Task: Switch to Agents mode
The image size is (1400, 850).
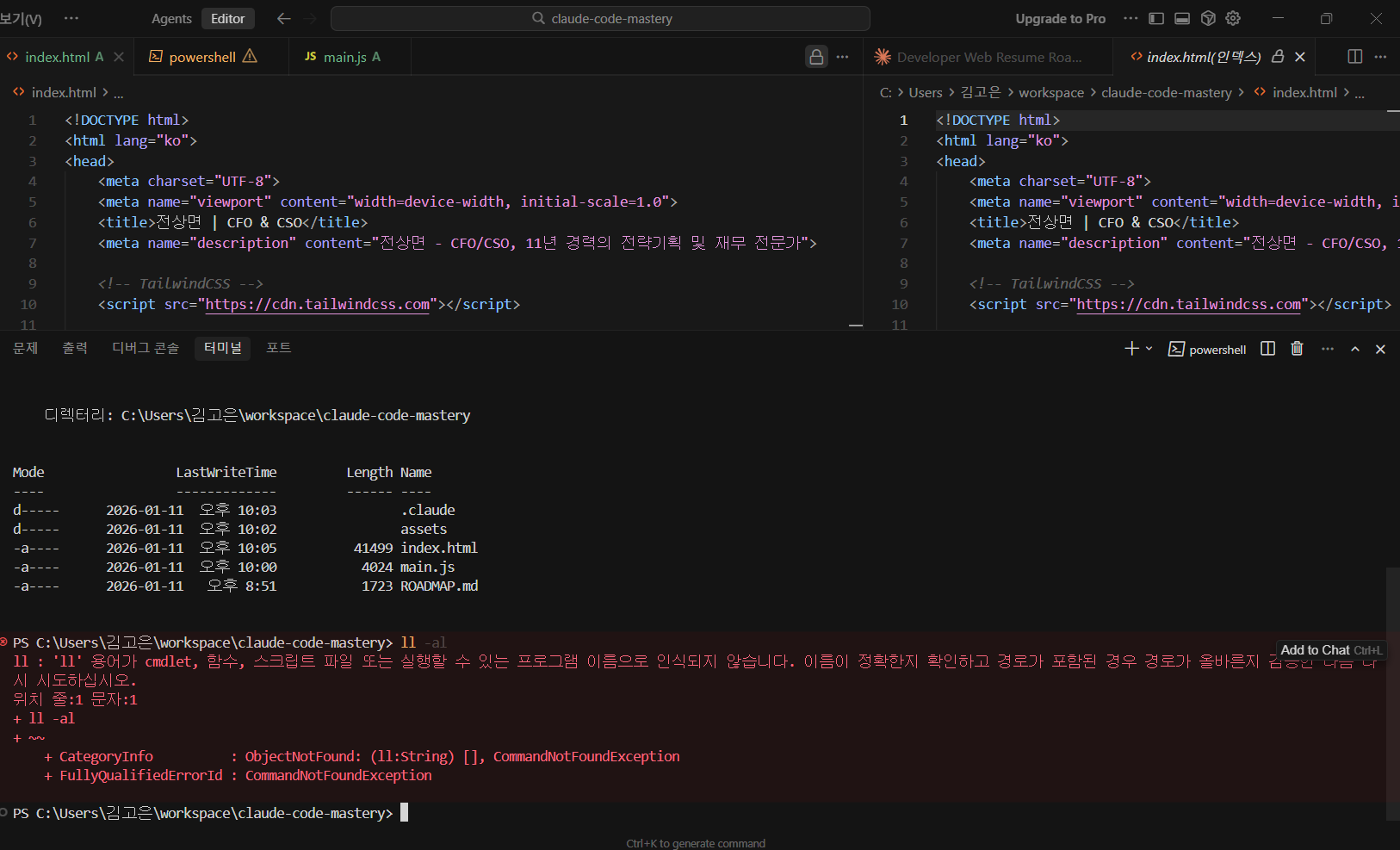Action: click(x=171, y=18)
